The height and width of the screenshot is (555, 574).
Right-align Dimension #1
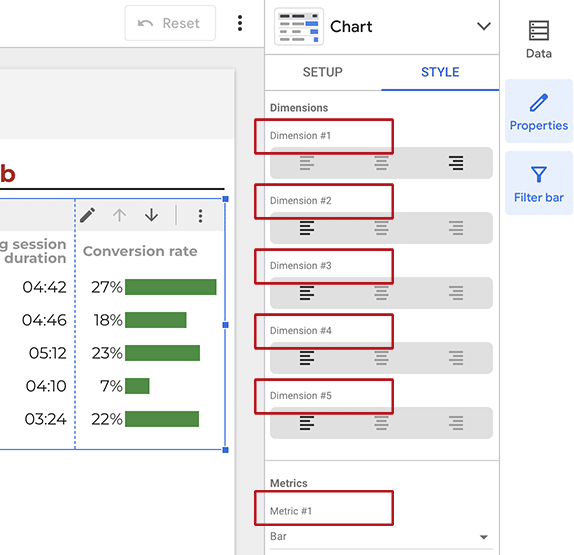click(456, 163)
